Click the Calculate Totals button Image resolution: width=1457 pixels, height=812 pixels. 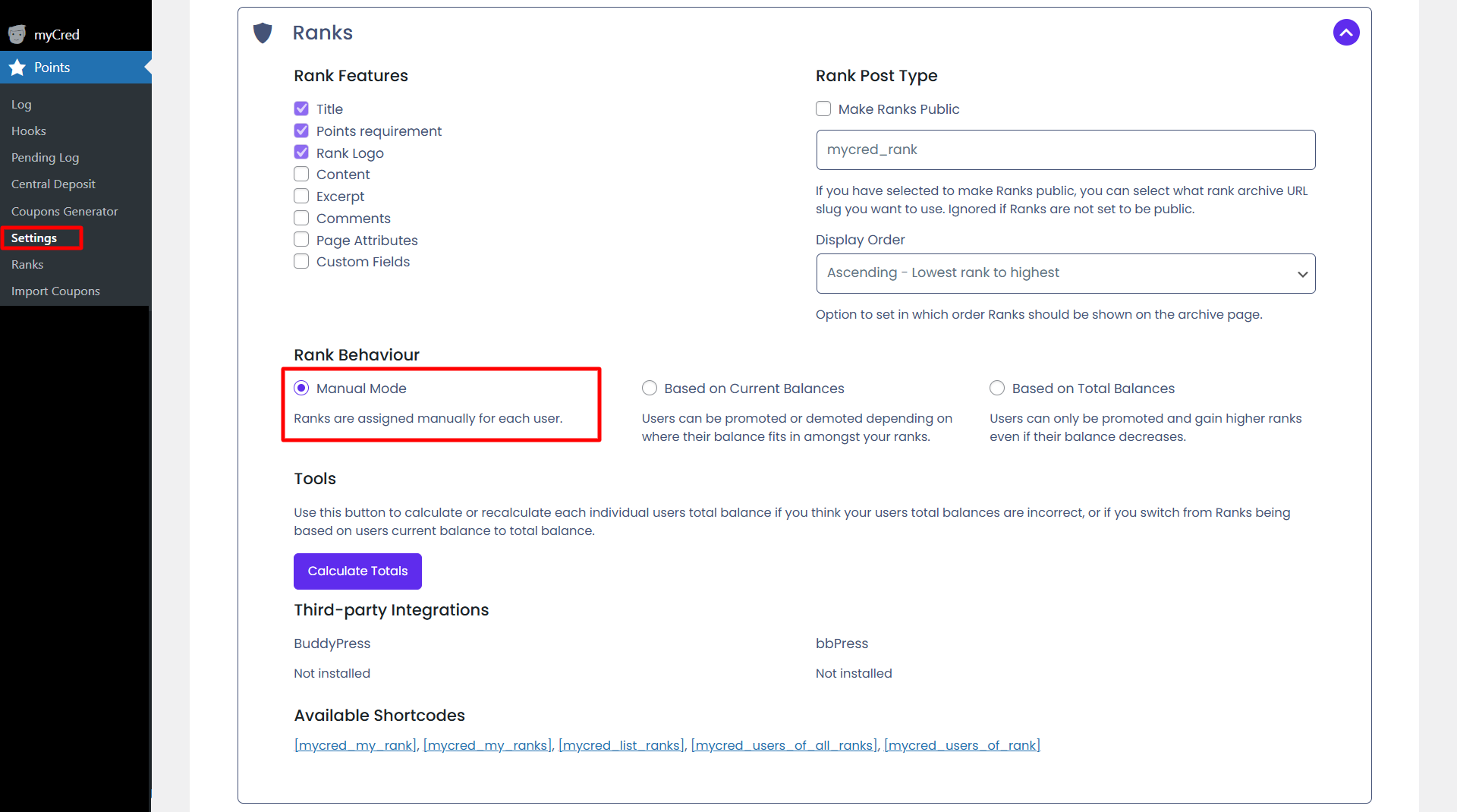[x=357, y=571]
